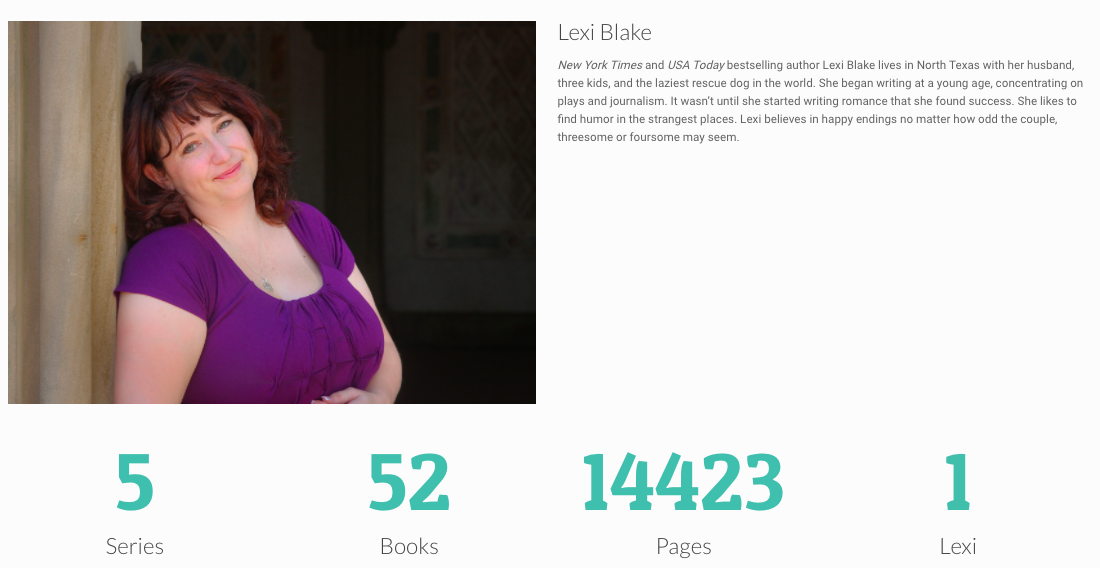Click the Series label
Image resolution: width=1100 pixels, height=568 pixels.
pyautogui.click(x=135, y=546)
